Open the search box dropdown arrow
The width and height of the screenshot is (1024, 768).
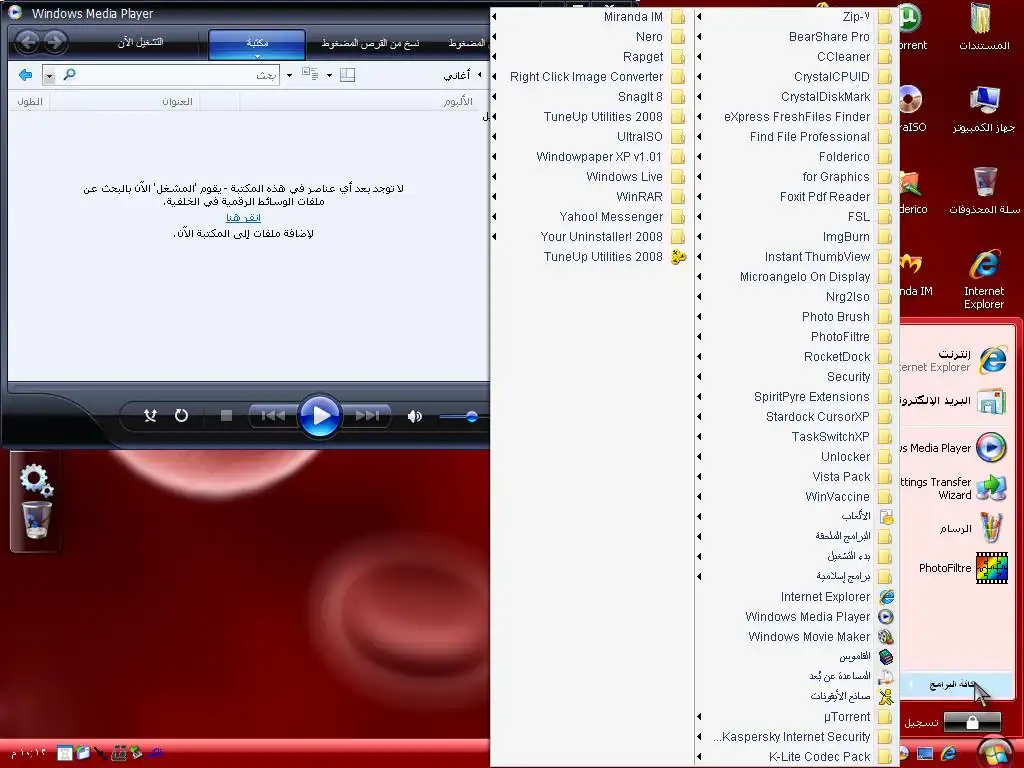click(49, 75)
